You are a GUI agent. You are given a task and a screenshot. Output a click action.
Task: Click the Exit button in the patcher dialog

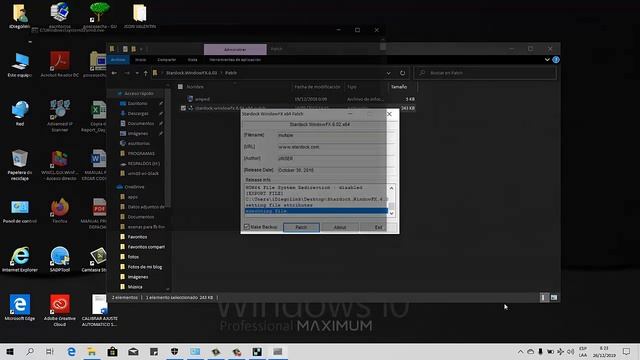[378, 227]
